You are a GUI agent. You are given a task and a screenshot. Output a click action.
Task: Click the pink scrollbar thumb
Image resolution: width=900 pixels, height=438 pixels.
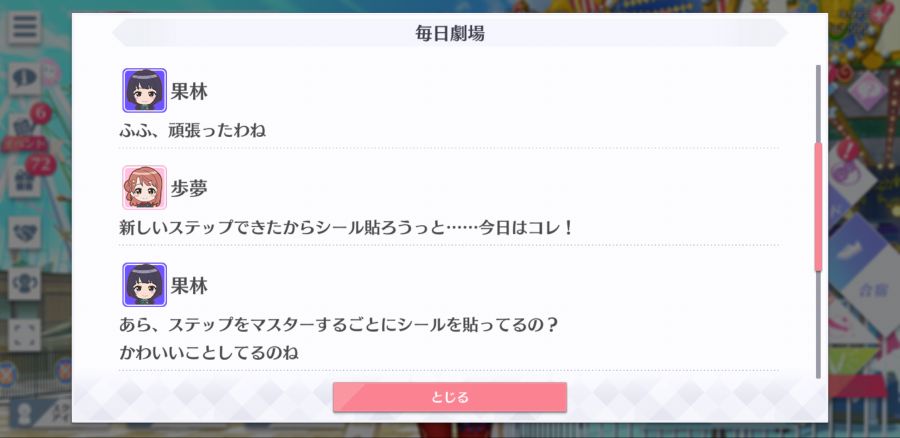818,206
